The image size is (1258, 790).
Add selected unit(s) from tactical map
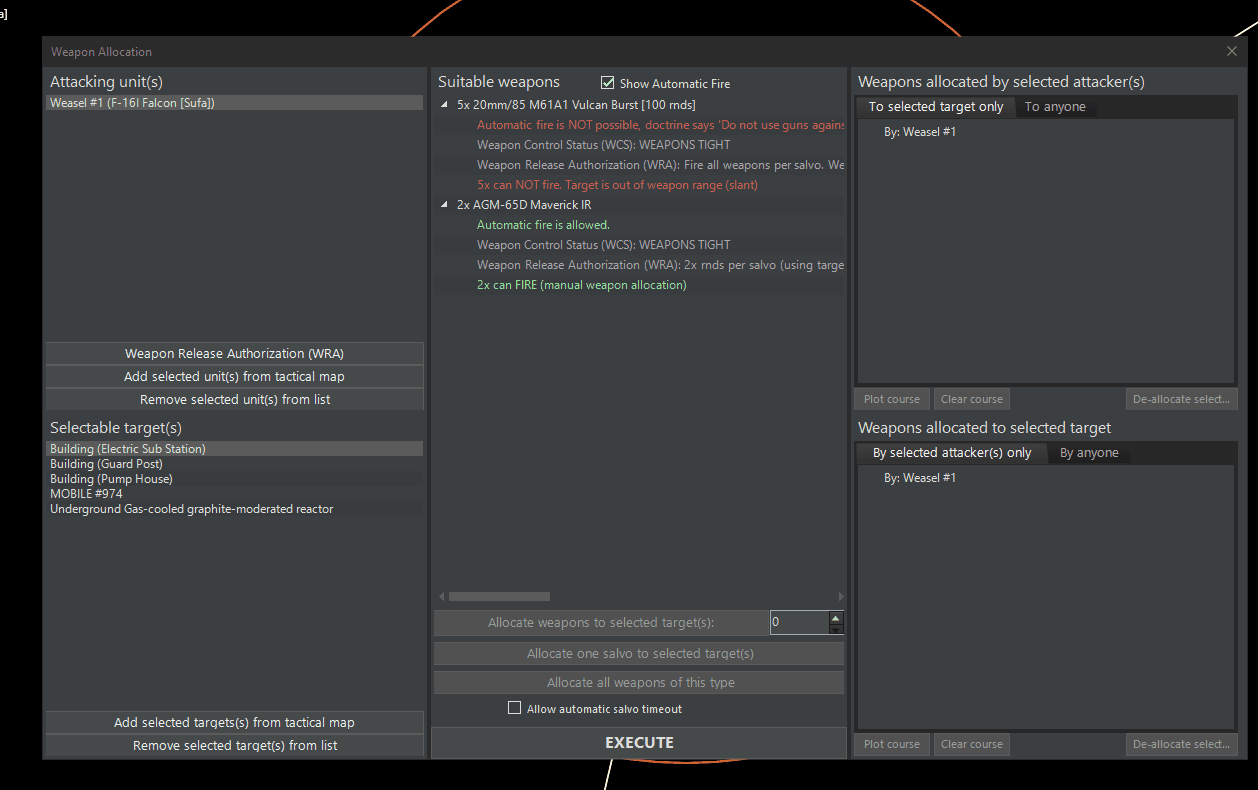[234, 377]
